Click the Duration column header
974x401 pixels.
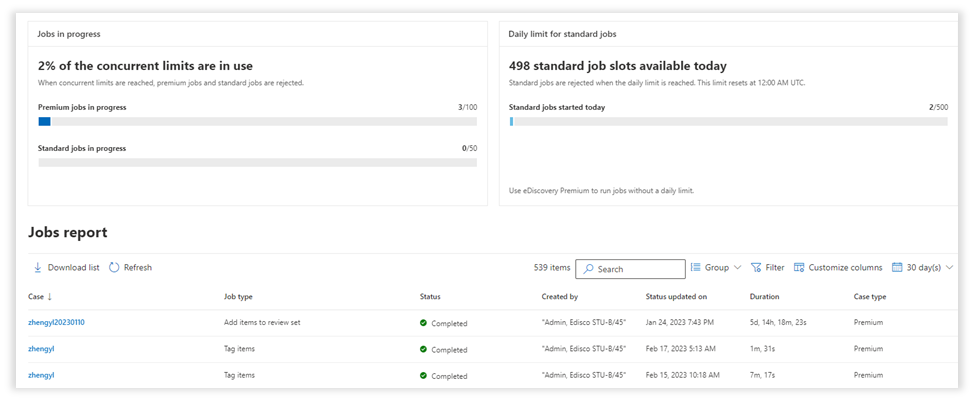pyautogui.click(x=764, y=297)
